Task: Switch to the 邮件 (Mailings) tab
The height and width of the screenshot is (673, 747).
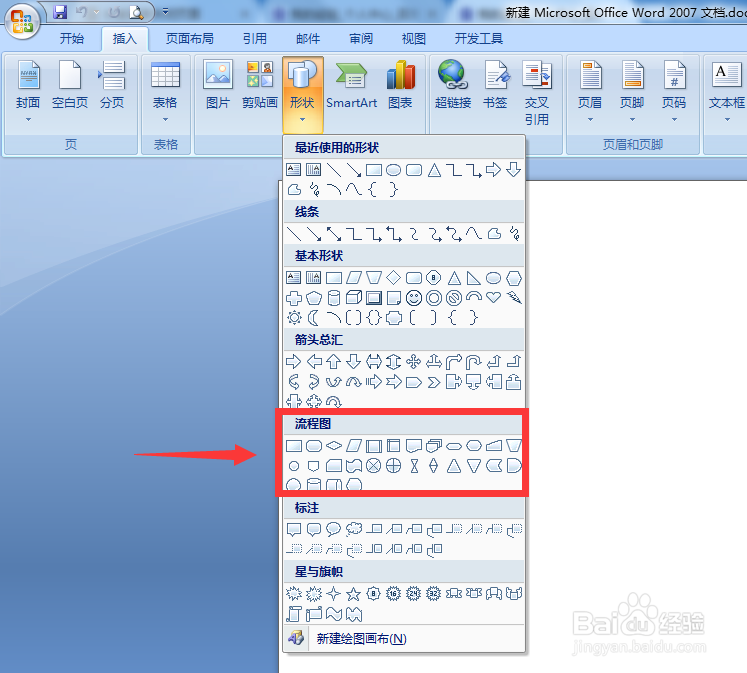Action: [x=308, y=39]
